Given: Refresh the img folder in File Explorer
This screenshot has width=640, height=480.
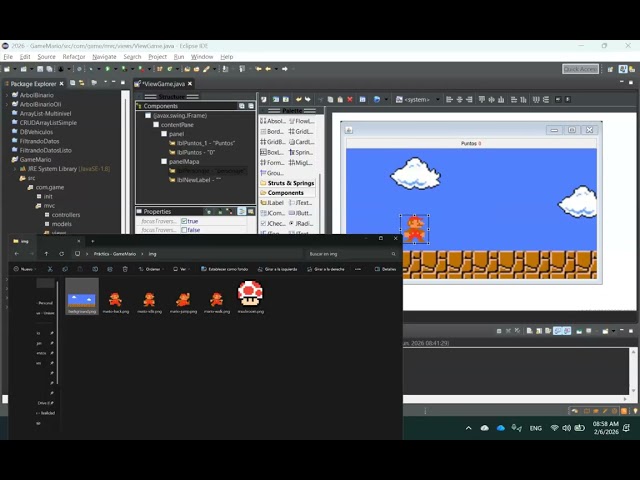Looking at the screenshot, I should pos(61,254).
